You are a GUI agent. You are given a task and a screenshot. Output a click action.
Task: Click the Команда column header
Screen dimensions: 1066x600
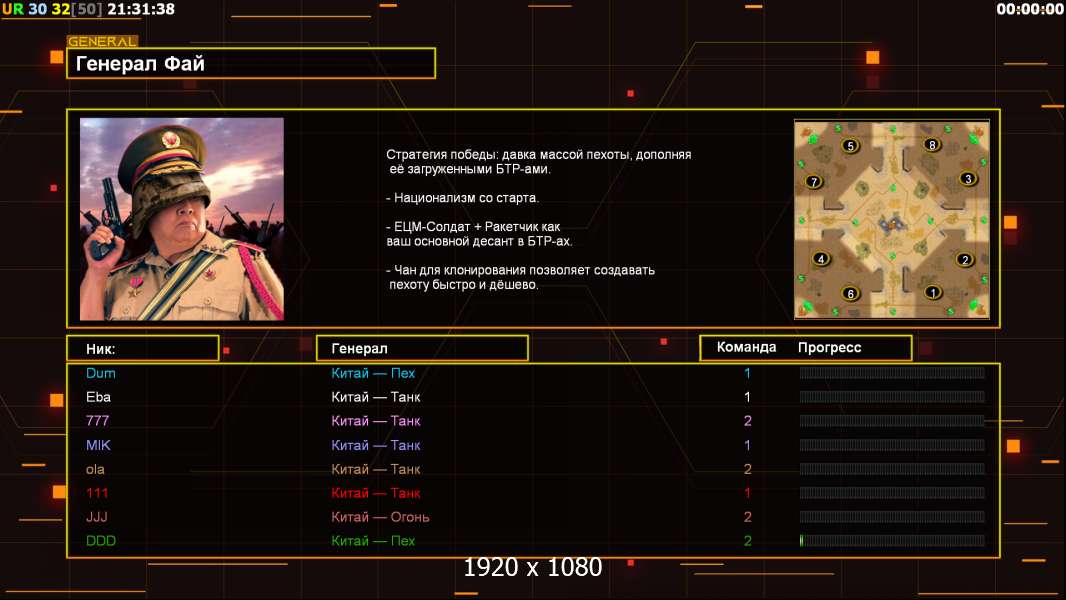pos(746,347)
